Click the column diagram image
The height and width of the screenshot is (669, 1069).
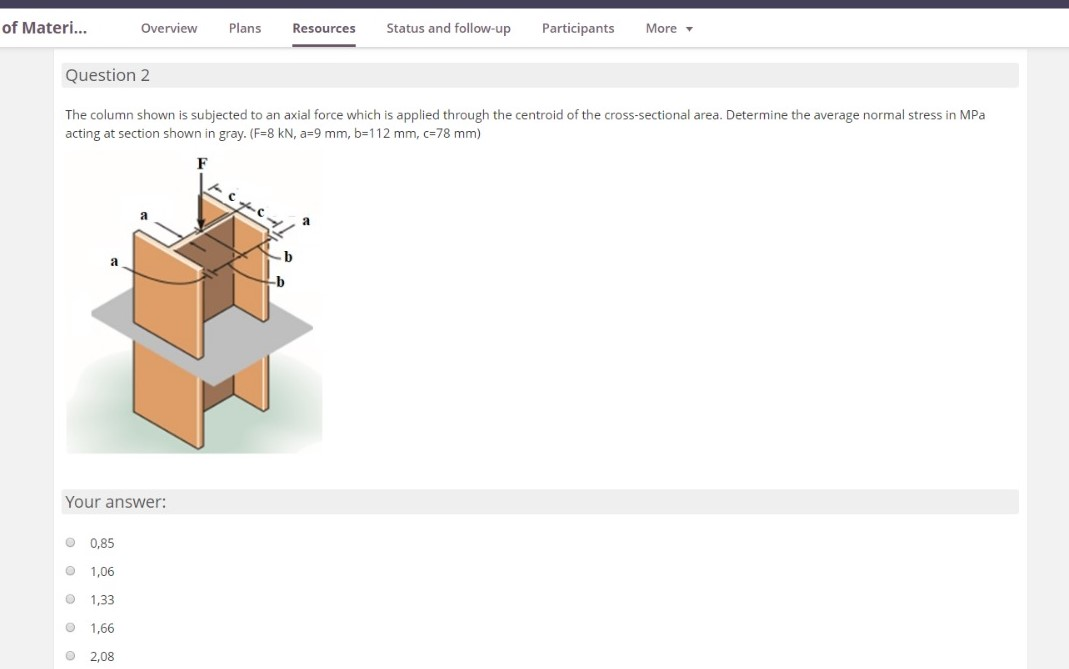[x=194, y=305]
